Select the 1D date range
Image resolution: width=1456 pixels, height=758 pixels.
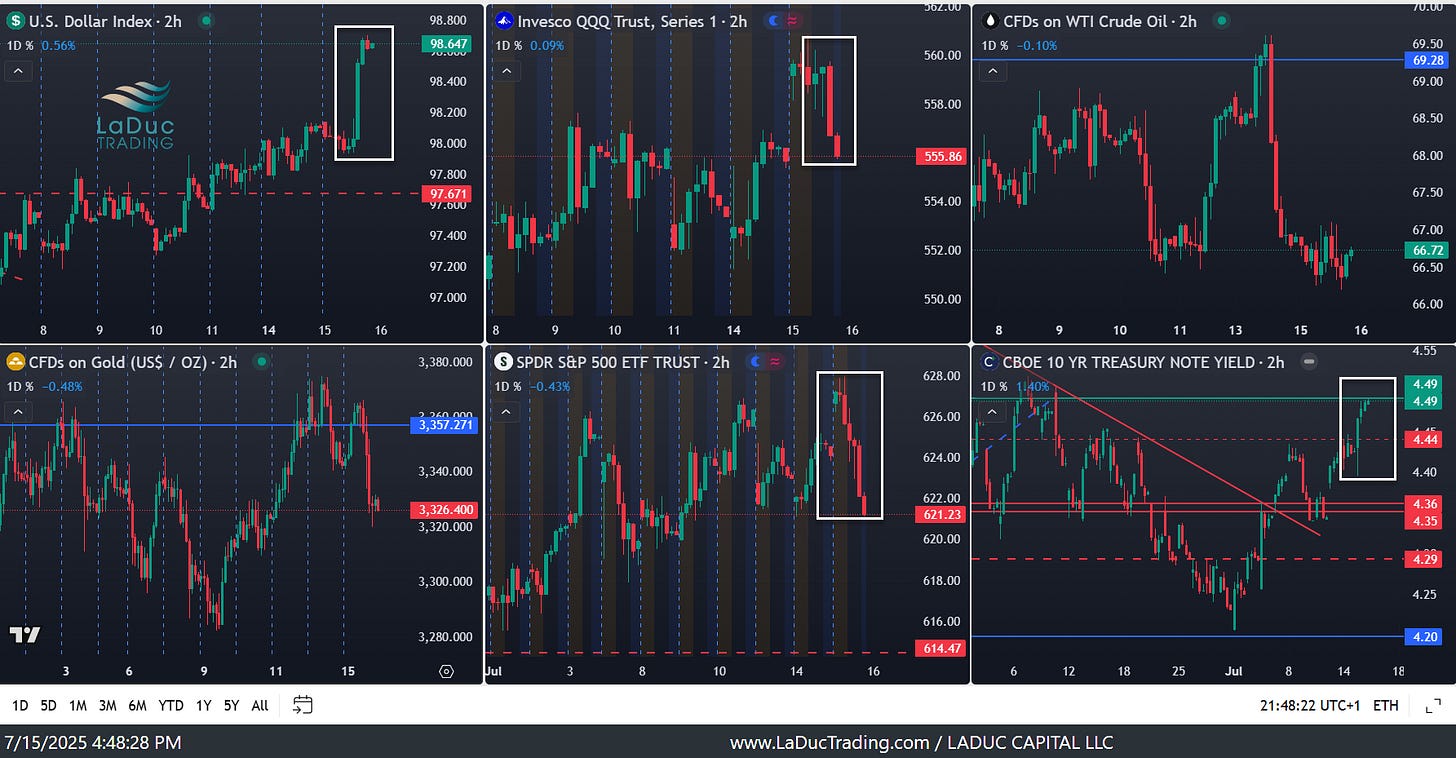[20, 705]
